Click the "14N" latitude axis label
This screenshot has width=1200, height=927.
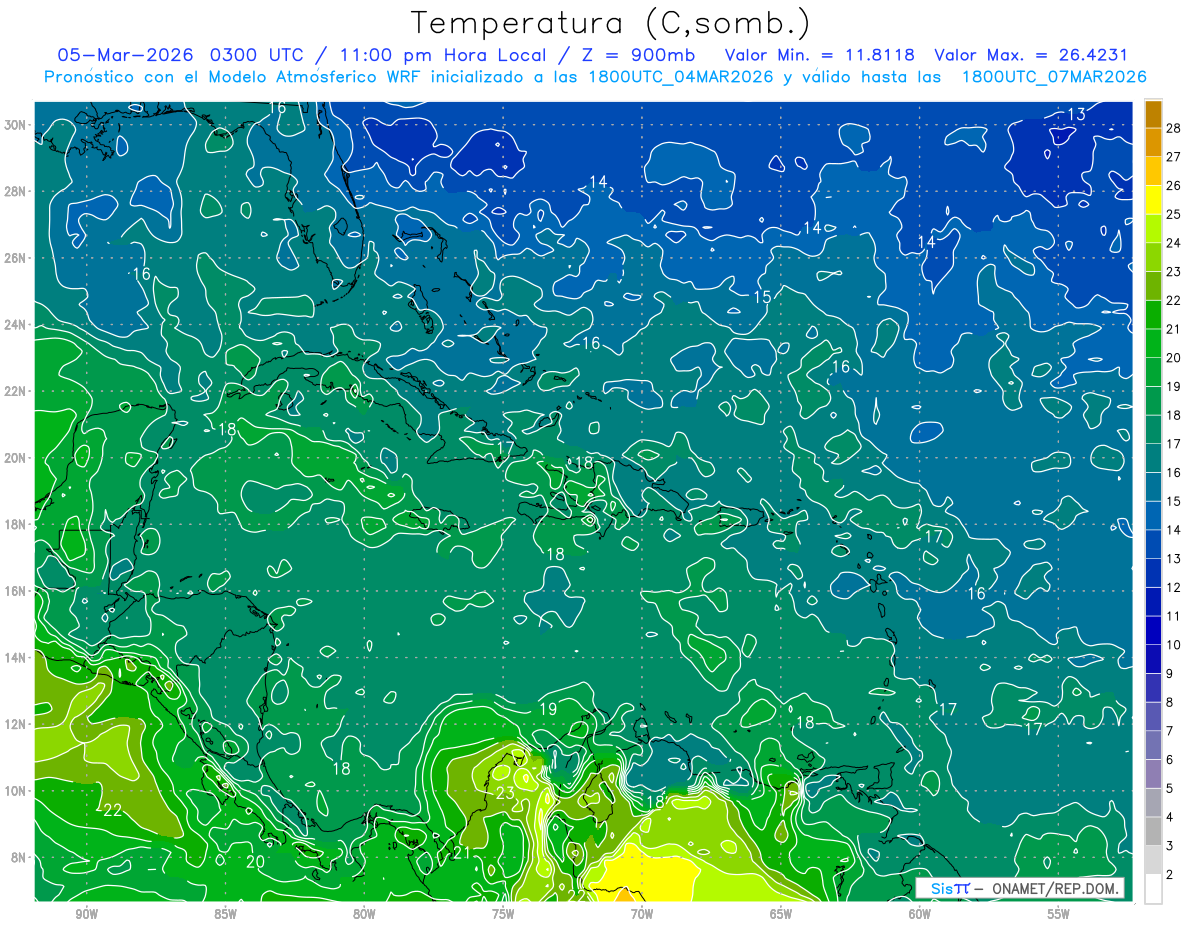pos(16,658)
